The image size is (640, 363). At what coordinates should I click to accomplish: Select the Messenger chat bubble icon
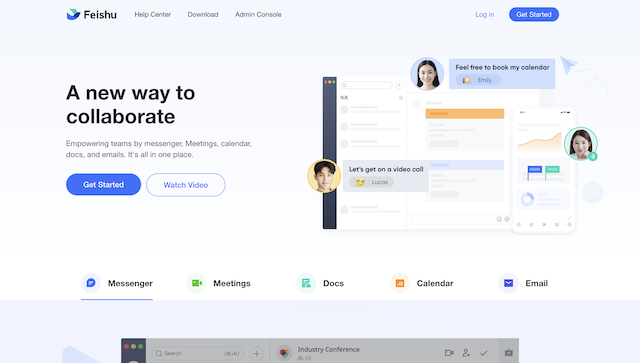click(91, 283)
